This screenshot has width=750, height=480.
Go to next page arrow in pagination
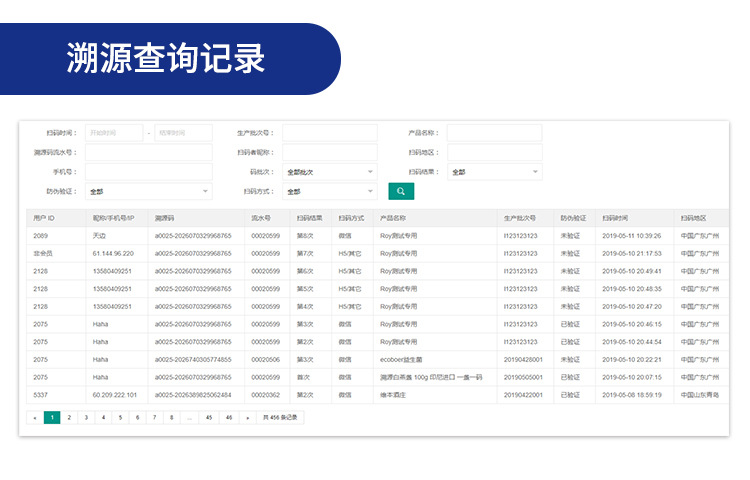pos(247,417)
